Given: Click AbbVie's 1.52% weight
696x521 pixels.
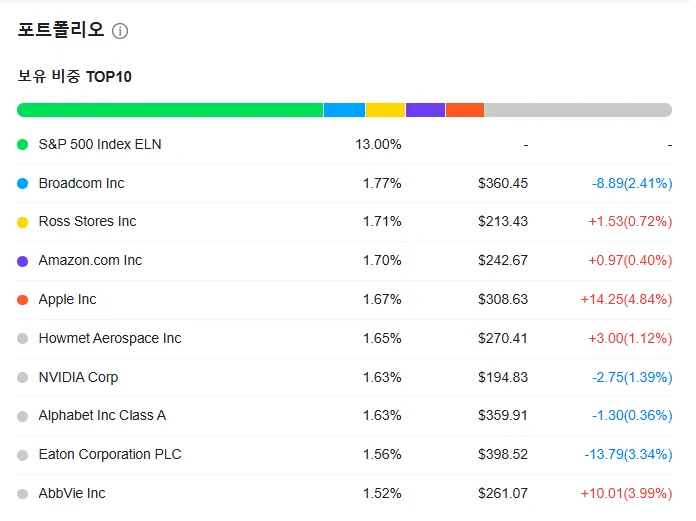Looking at the screenshot, I should point(382,493).
